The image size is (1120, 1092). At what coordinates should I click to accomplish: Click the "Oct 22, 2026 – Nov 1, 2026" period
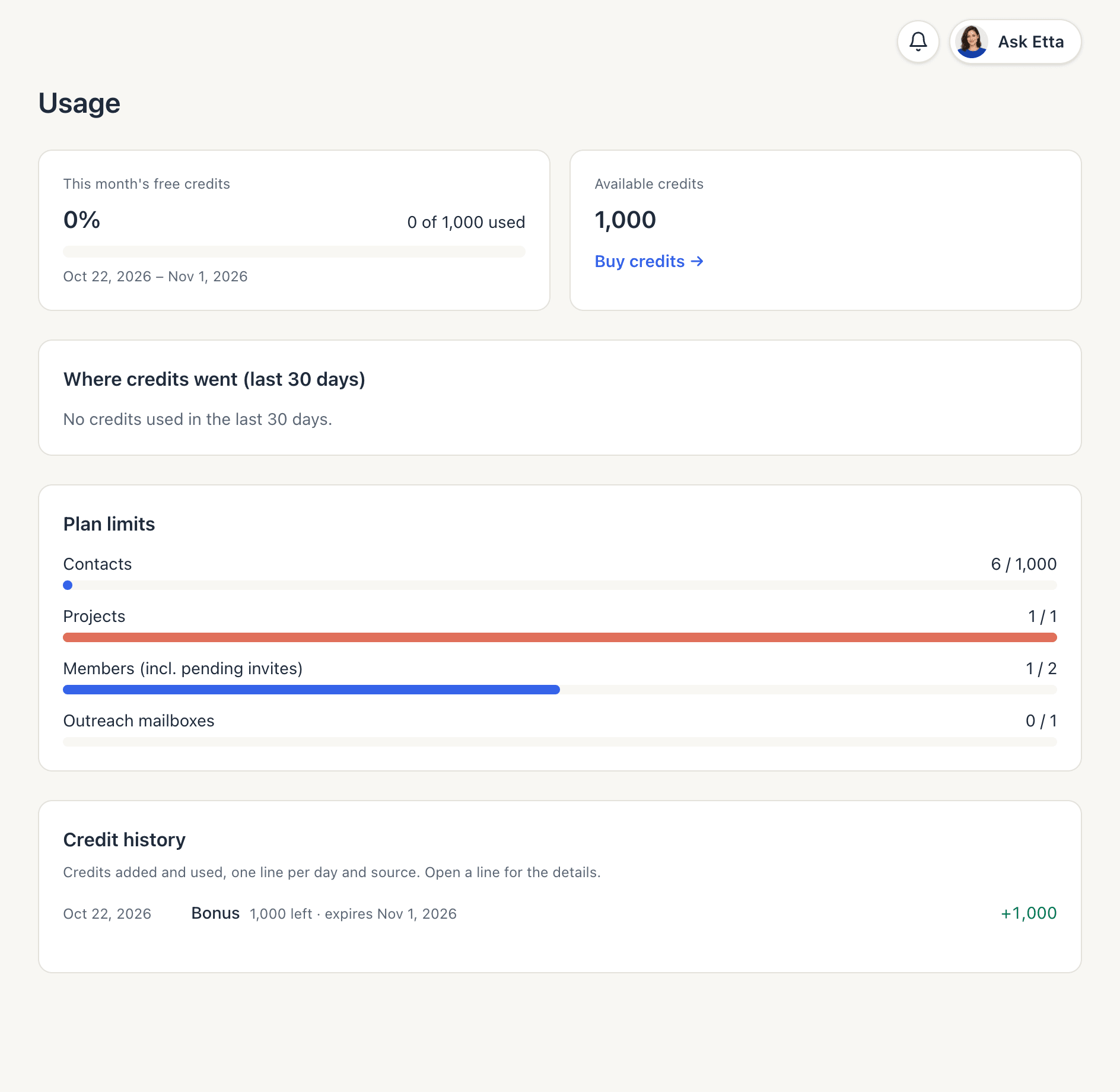click(x=155, y=277)
